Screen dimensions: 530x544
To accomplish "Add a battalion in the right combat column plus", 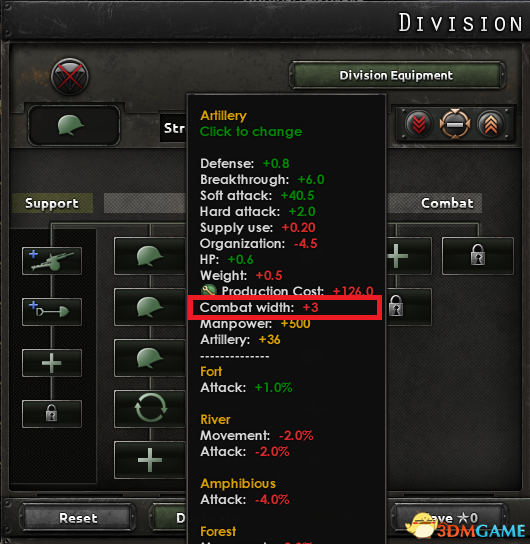I will pos(409,256).
